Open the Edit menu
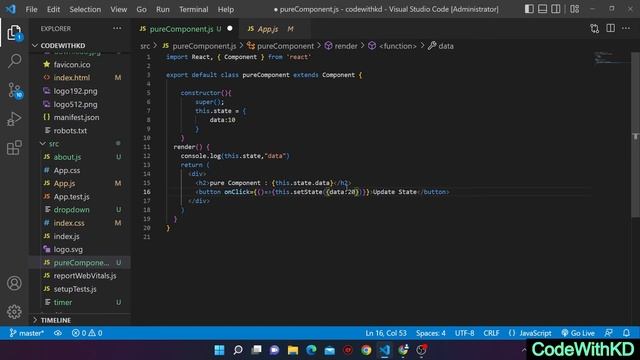 click(53, 9)
